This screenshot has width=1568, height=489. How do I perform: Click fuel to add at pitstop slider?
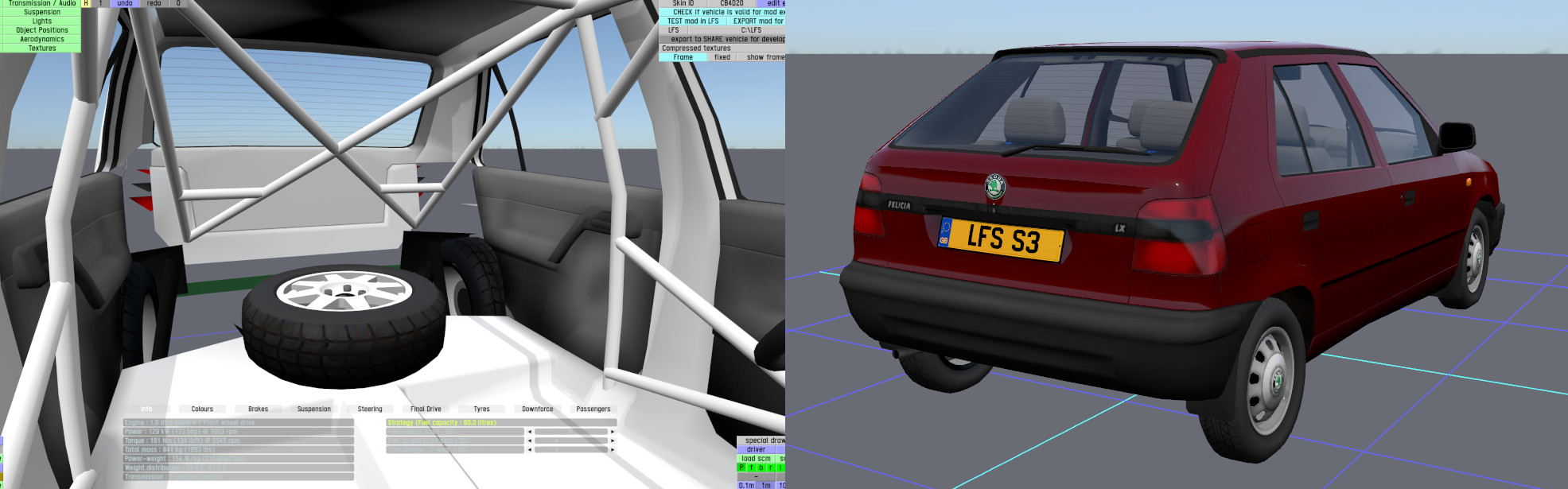coord(571,440)
